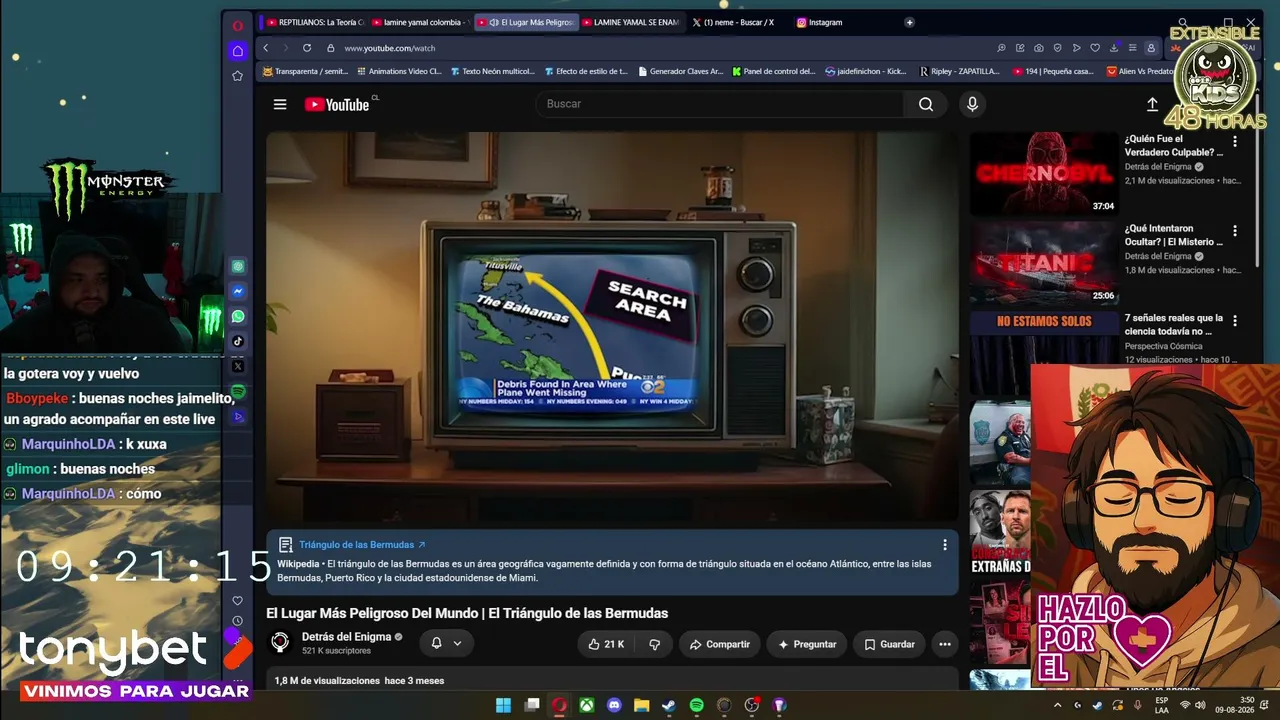Click the video title El Lugar Más Peligroso
1280x720 pixels.
point(467,613)
